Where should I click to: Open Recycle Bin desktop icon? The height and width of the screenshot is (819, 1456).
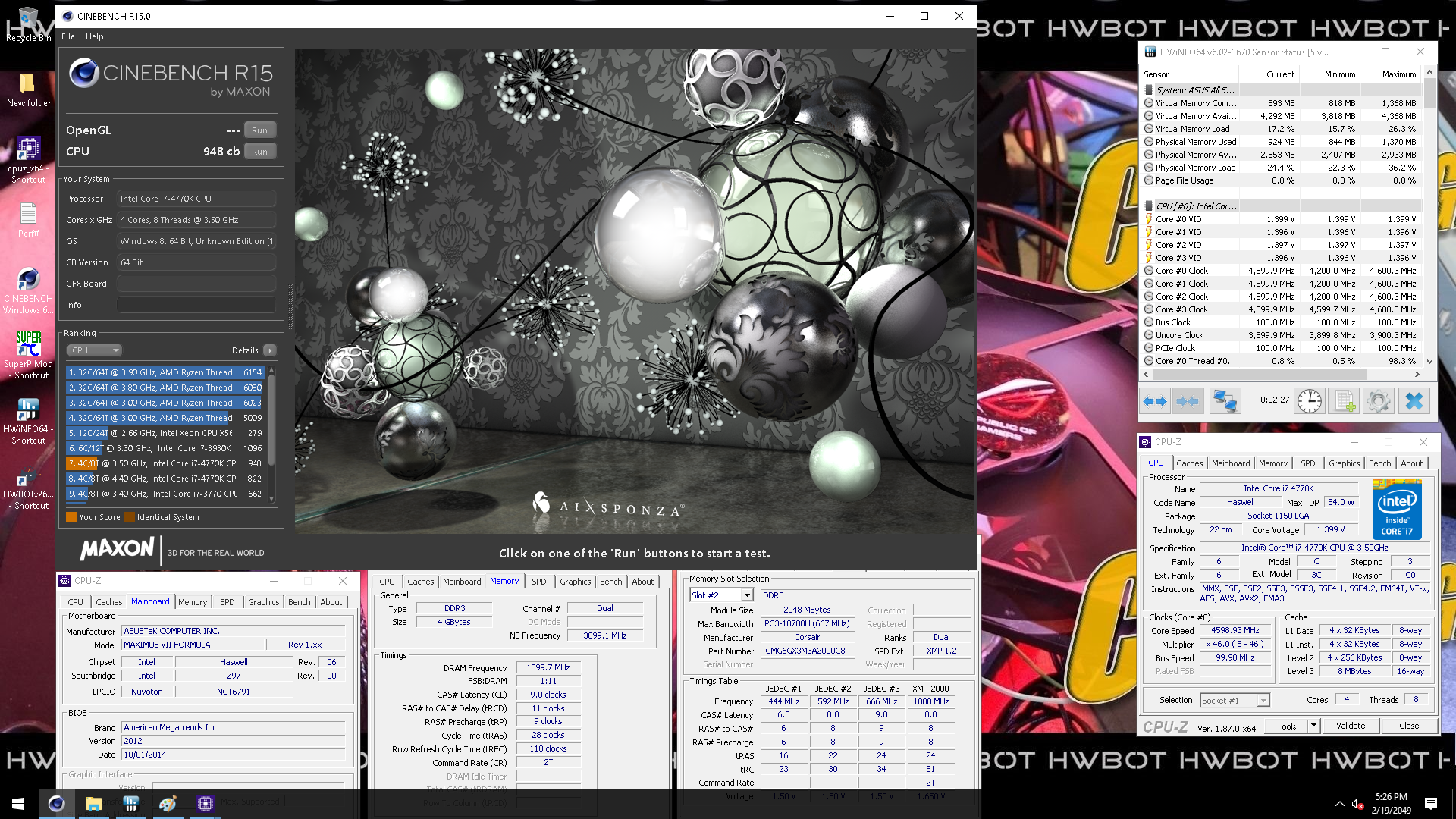[29, 24]
